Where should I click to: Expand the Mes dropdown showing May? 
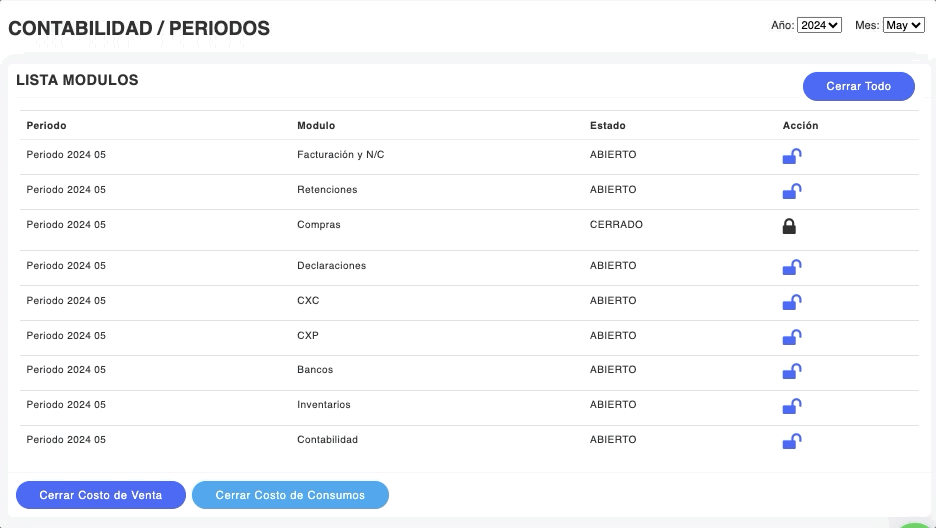(x=903, y=25)
